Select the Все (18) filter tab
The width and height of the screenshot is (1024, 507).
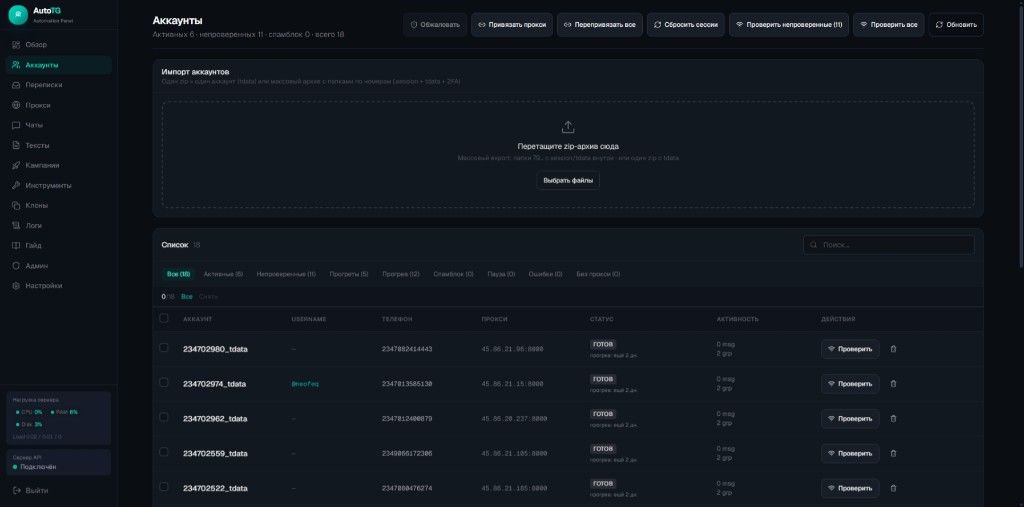click(x=178, y=274)
